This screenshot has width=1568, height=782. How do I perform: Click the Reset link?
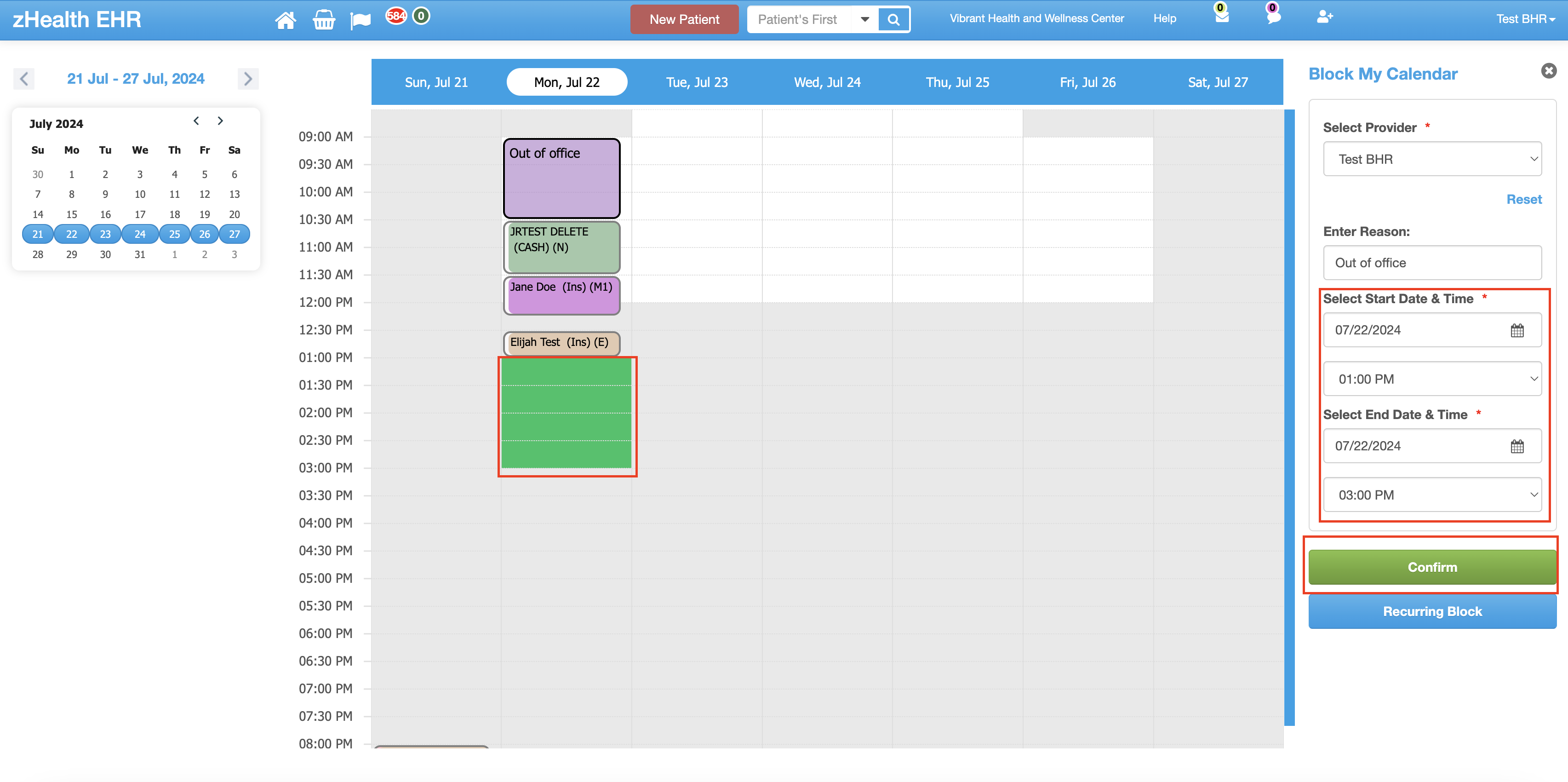[x=1523, y=200]
